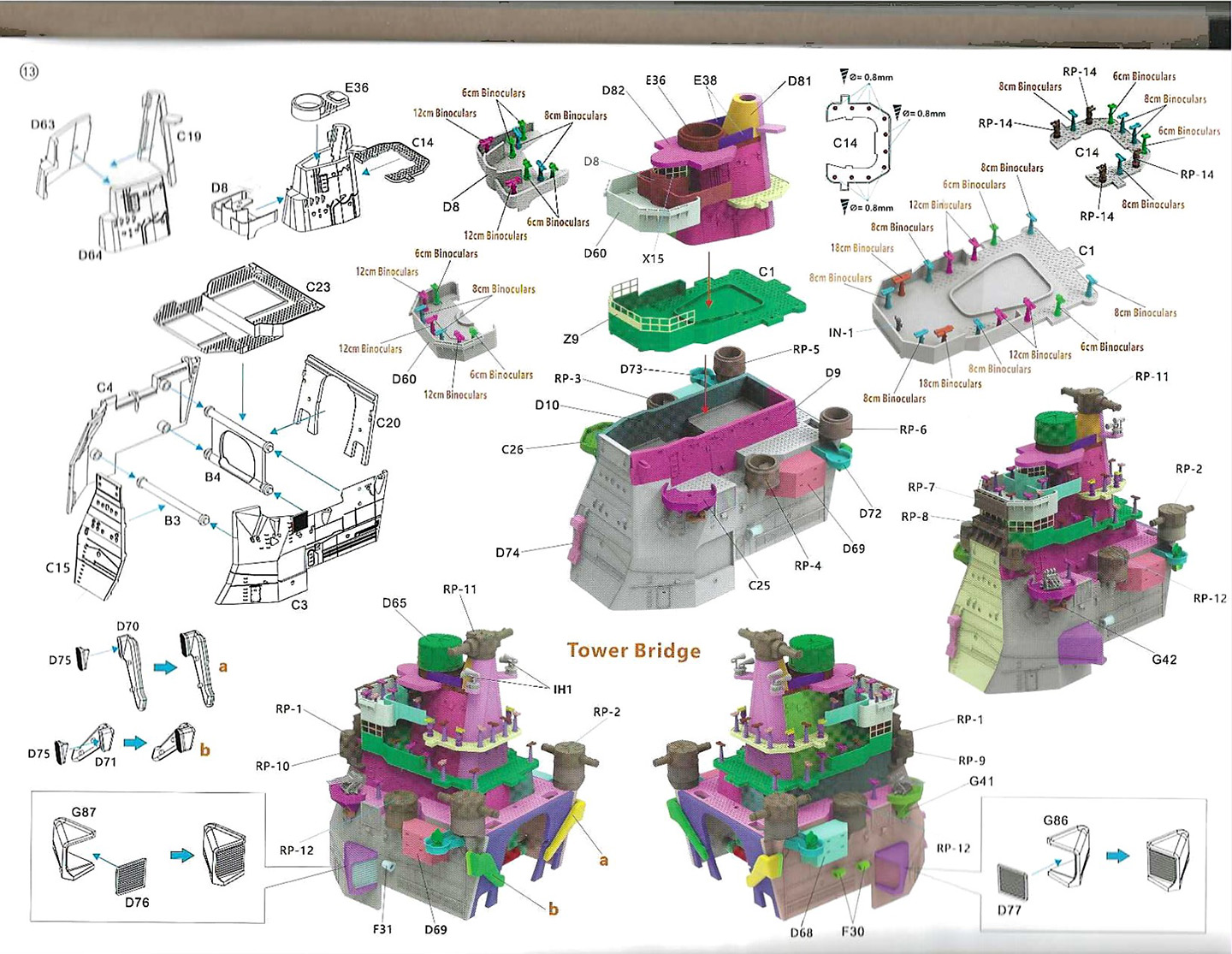Click the G42 part label

pos(1164,660)
